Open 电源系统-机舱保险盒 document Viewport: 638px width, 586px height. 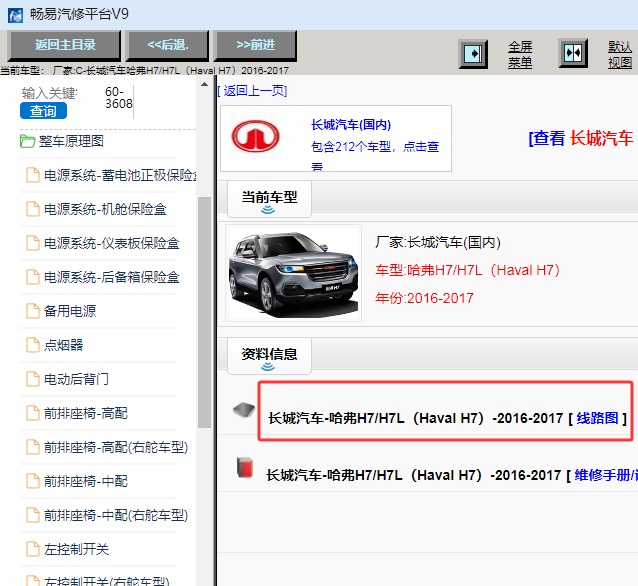click(x=96, y=209)
